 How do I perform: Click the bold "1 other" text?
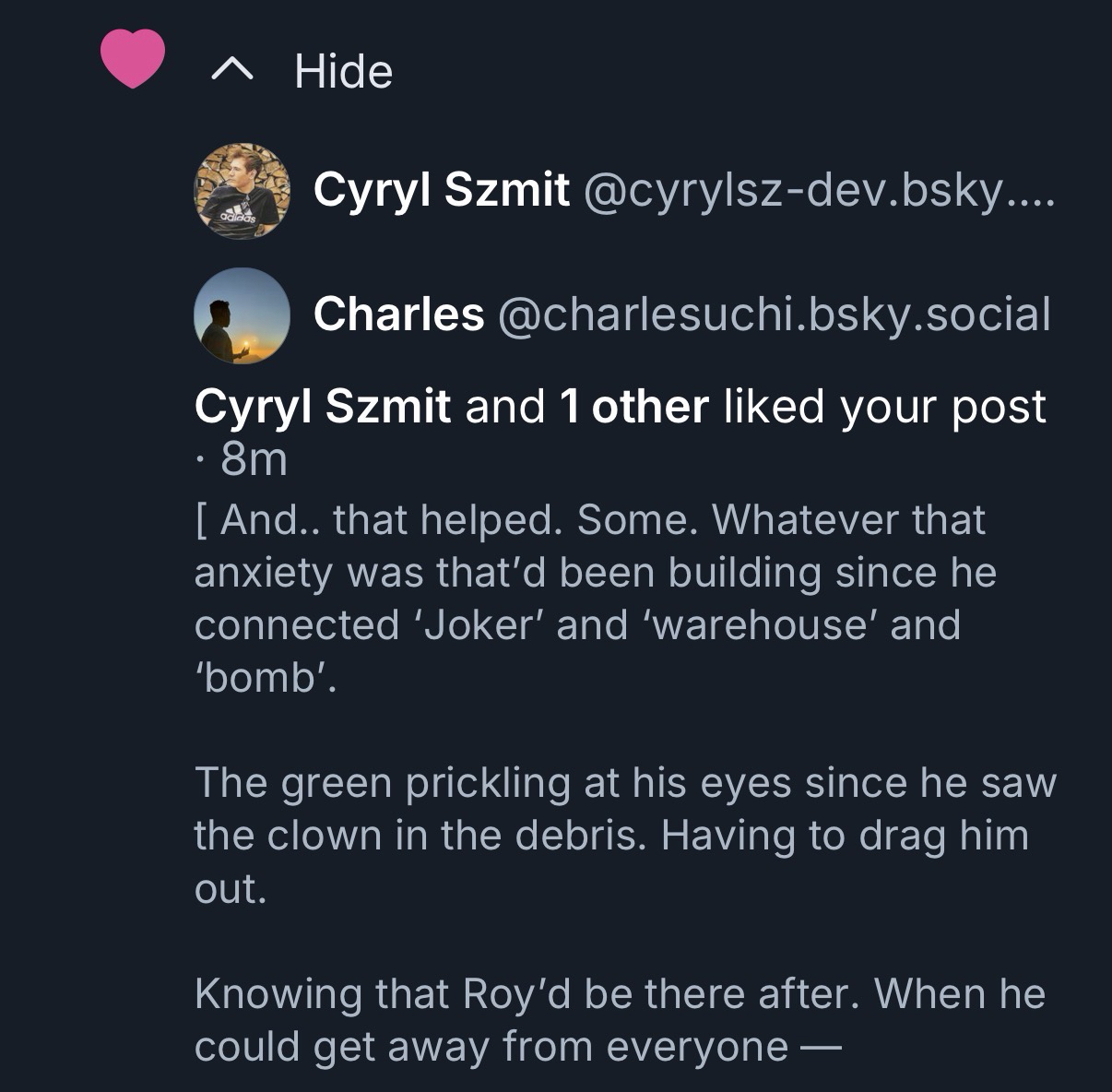tap(633, 407)
